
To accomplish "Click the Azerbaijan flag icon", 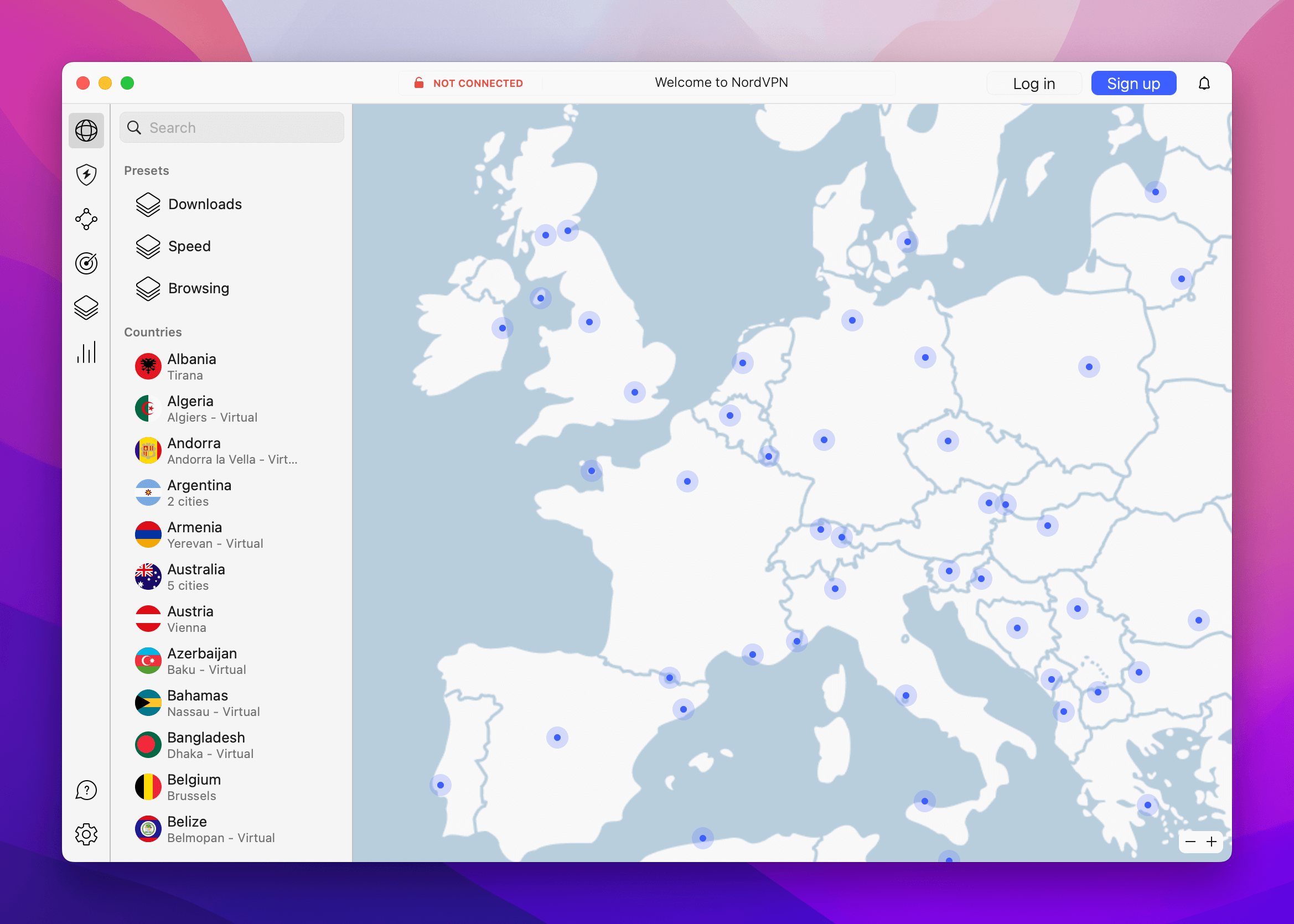I will coord(148,661).
